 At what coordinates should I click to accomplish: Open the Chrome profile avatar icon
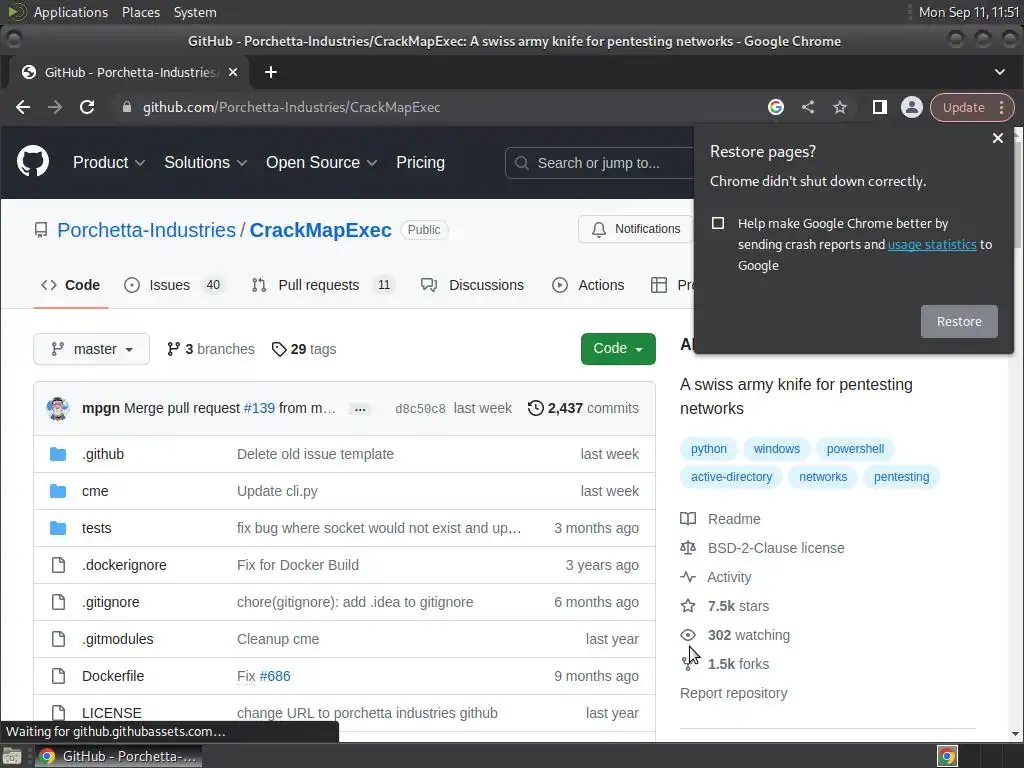tap(912, 107)
